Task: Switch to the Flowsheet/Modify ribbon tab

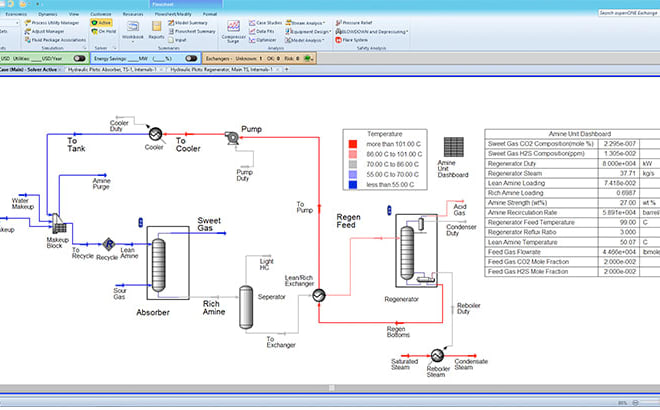Action: pyautogui.click(x=173, y=14)
